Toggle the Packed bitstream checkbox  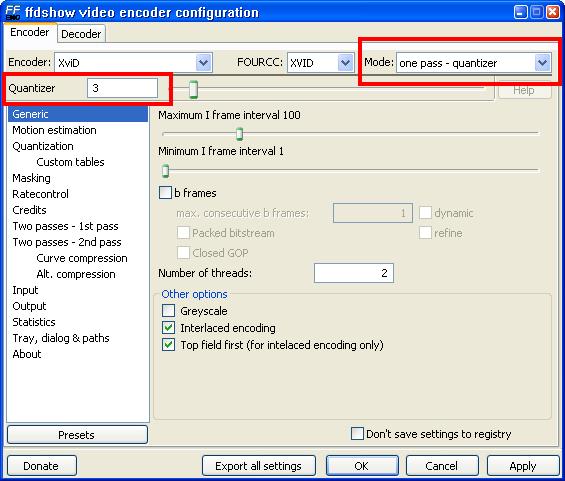coord(183,233)
